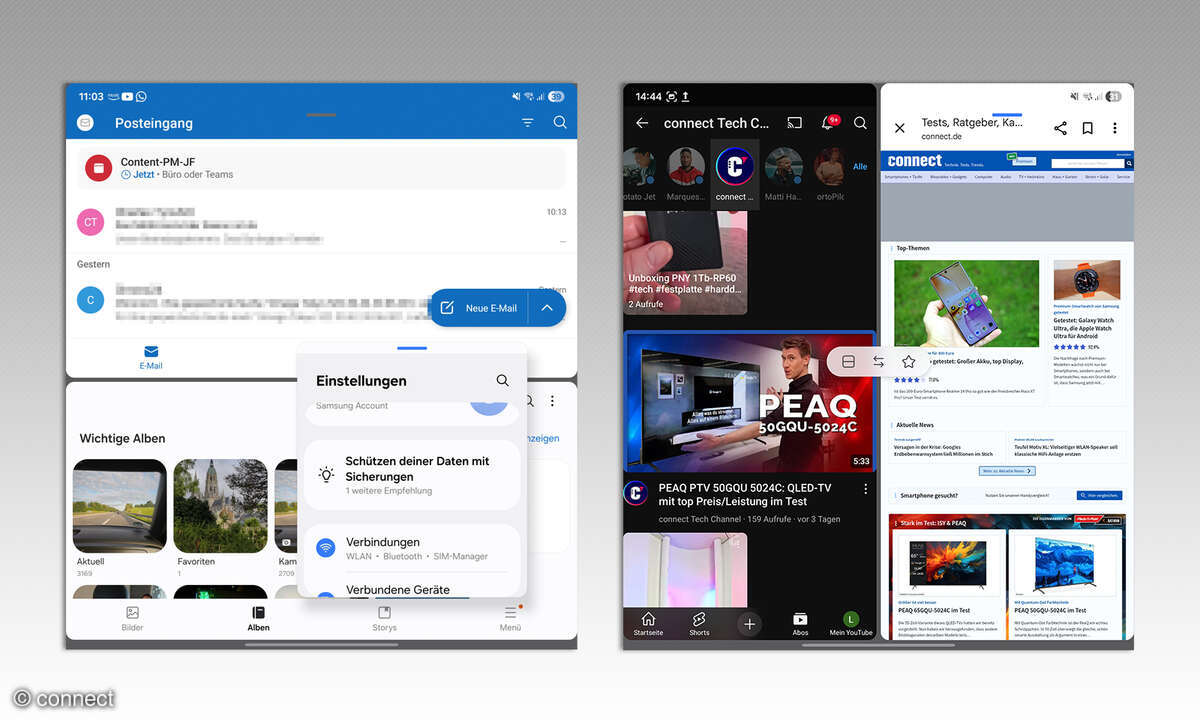Close the connect.de custom tab
Viewport: 1200px width, 720px height.
click(x=899, y=128)
